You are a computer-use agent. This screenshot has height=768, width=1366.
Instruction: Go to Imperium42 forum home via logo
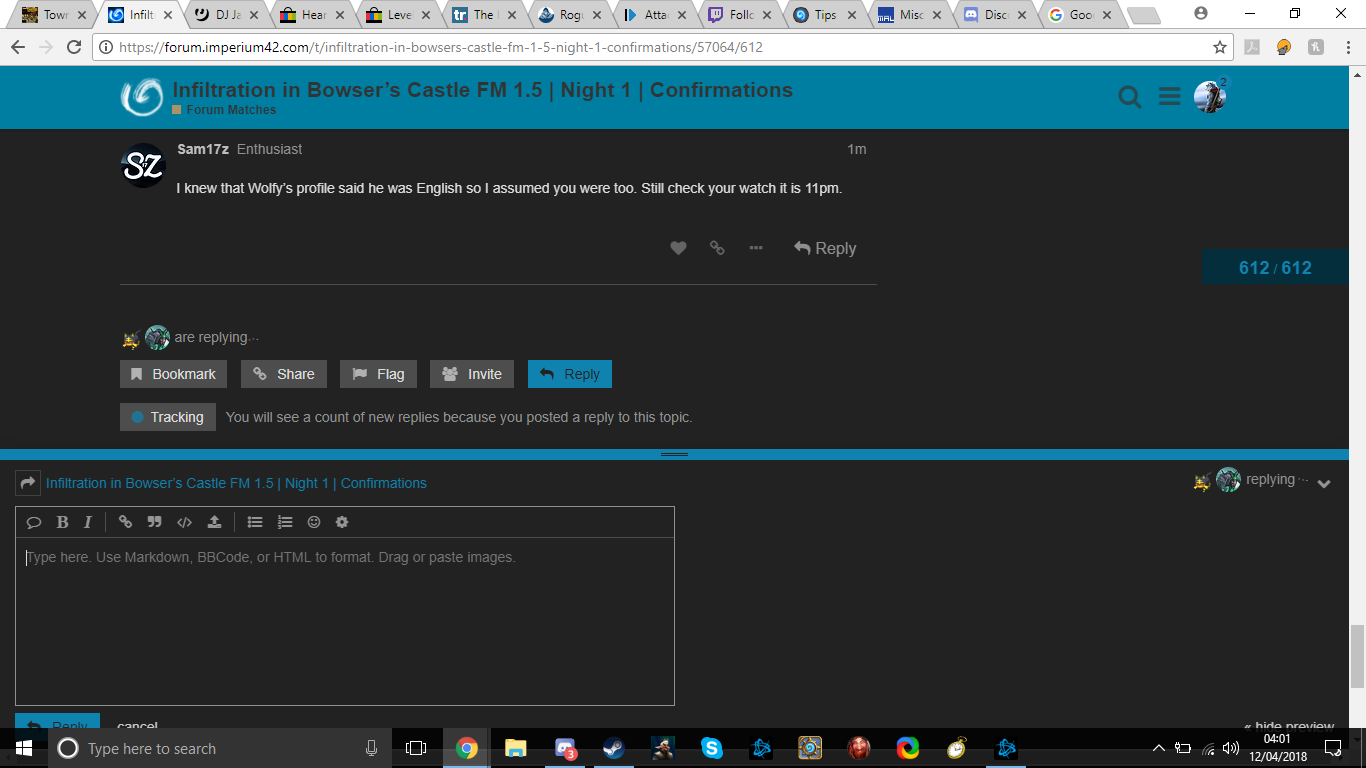[x=142, y=97]
